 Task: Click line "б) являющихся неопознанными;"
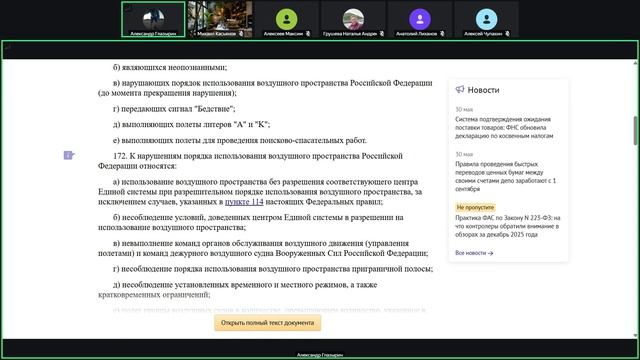(x=170, y=67)
